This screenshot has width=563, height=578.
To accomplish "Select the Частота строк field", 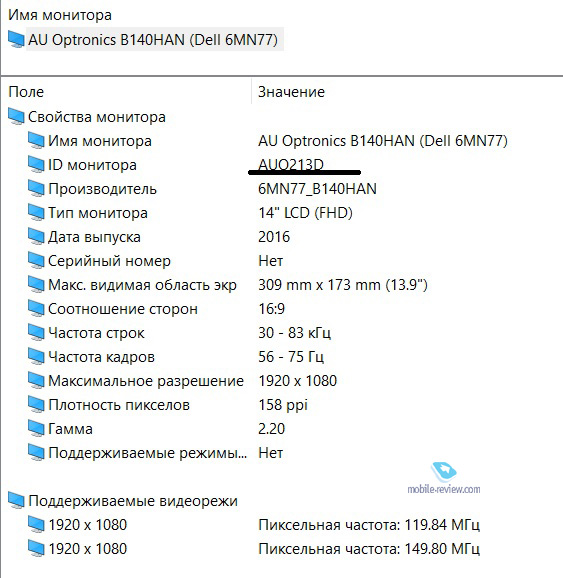I will 96,333.
